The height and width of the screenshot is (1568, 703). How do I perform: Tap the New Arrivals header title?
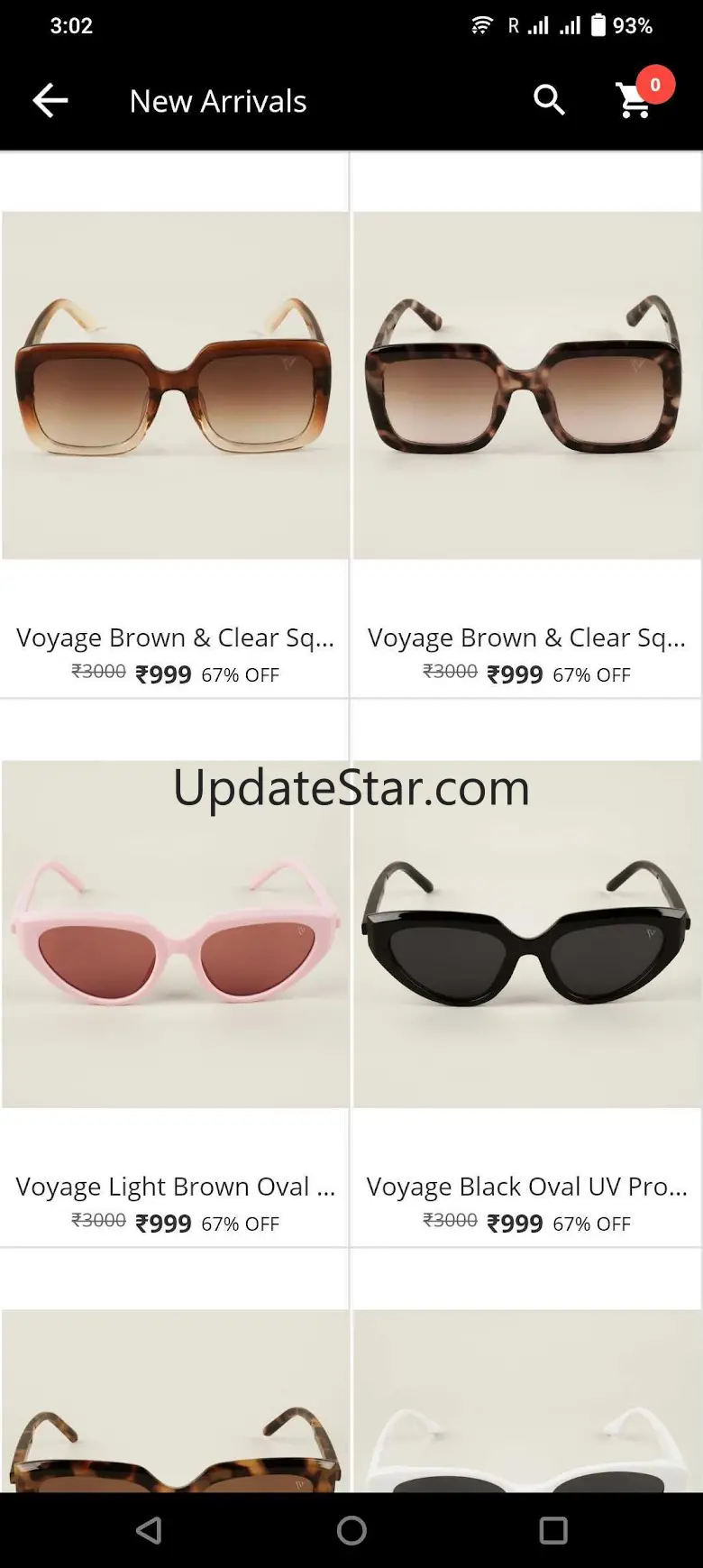point(218,101)
